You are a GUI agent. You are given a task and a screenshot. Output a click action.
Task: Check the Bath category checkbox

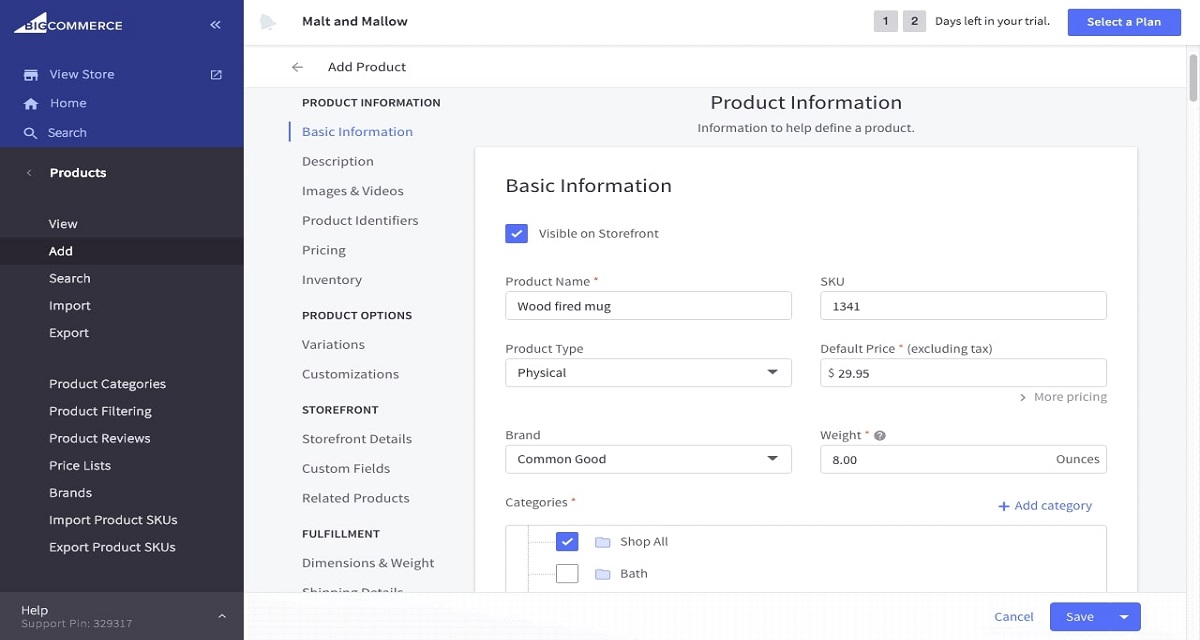click(x=567, y=574)
